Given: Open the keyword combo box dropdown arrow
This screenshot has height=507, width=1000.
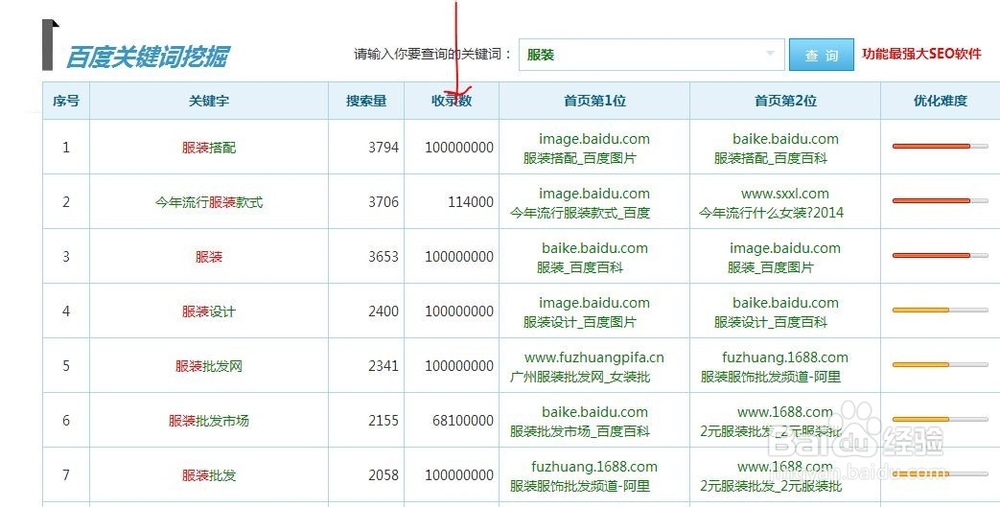Looking at the screenshot, I should point(770,54).
